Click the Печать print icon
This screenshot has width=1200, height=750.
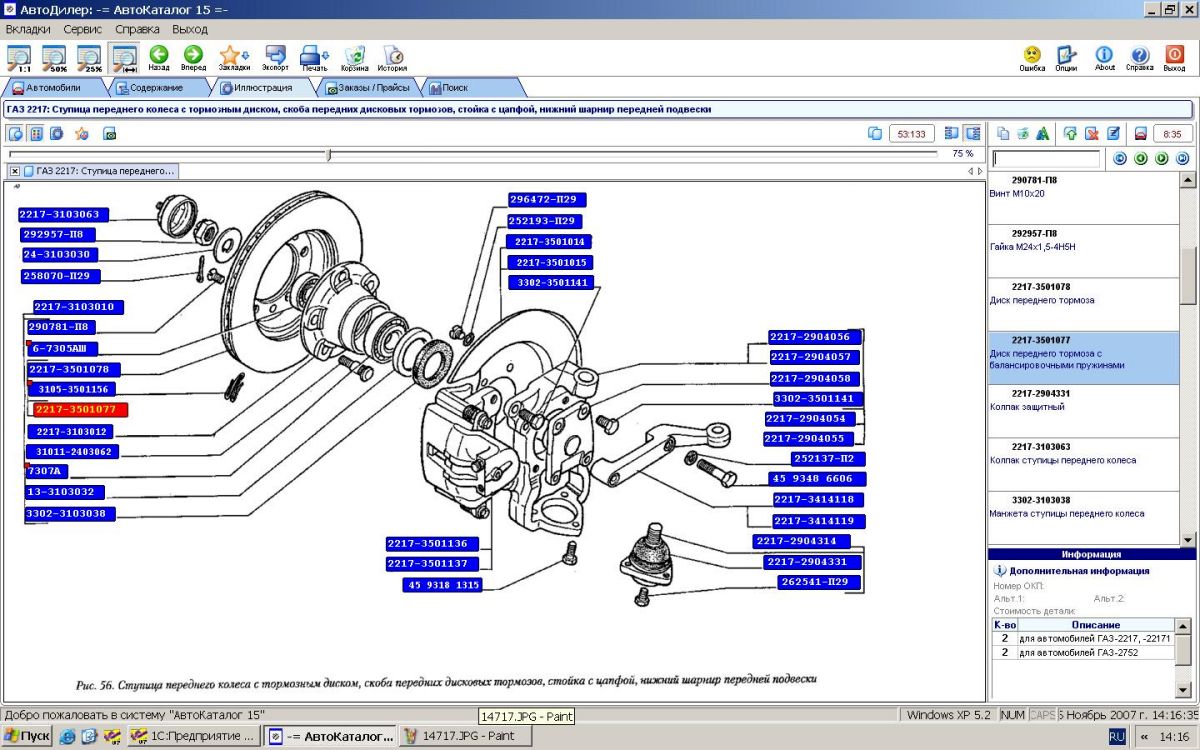314,58
